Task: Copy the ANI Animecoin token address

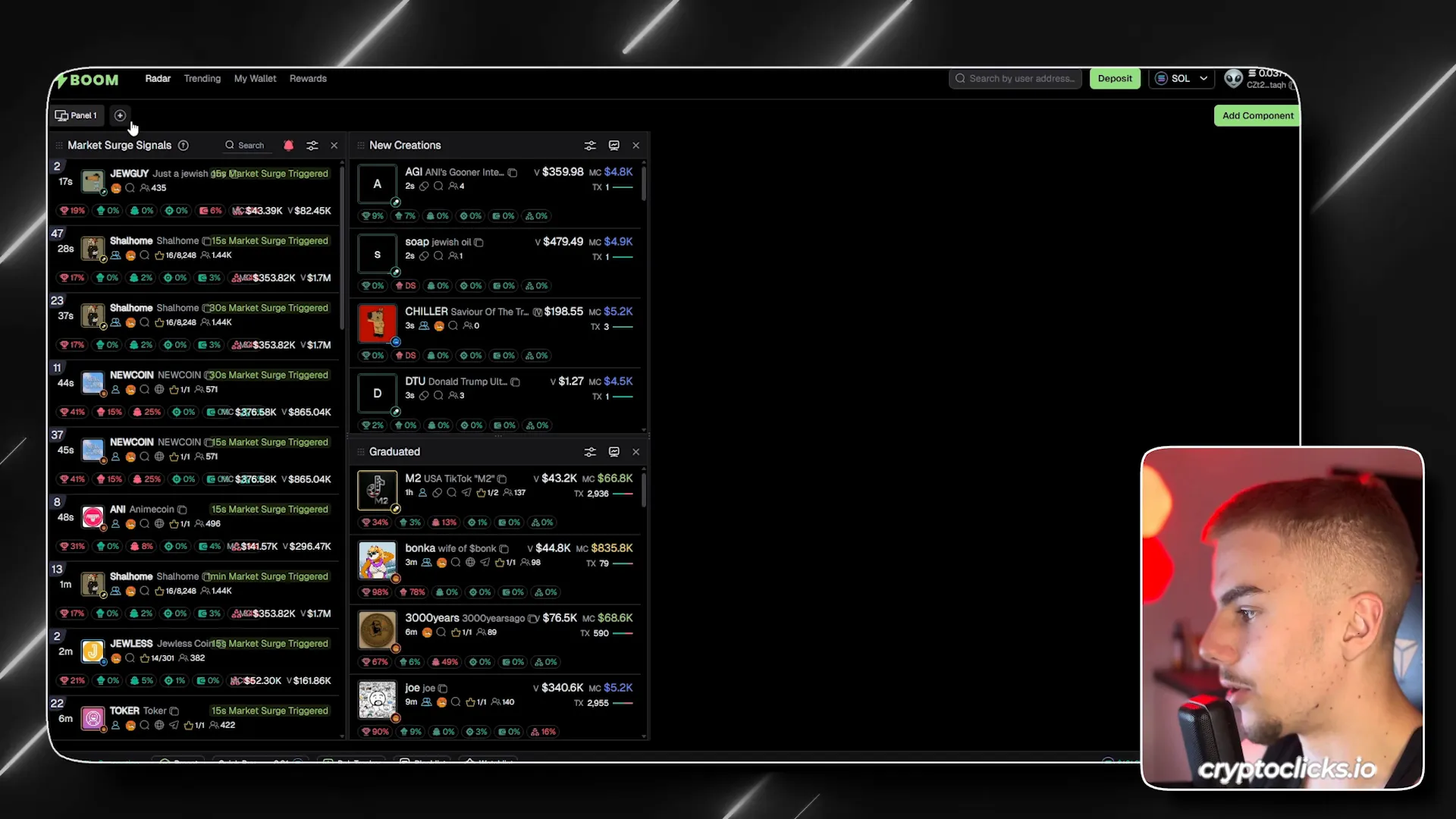Action: coord(182,510)
